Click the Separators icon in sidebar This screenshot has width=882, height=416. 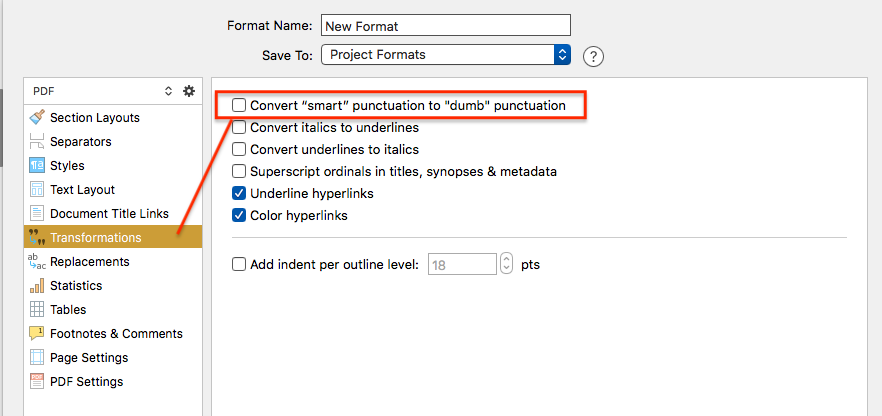pyautogui.click(x=37, y=142)
